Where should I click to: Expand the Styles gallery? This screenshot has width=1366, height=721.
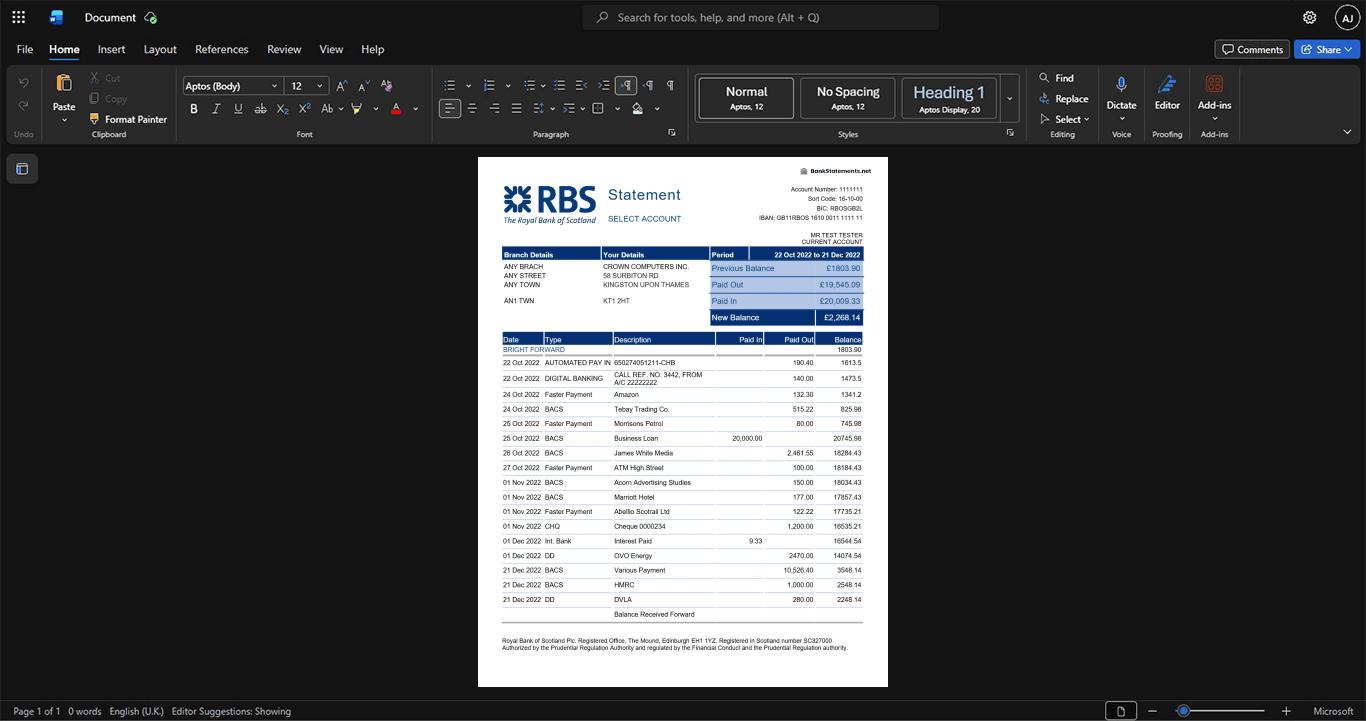(1009, 99)
